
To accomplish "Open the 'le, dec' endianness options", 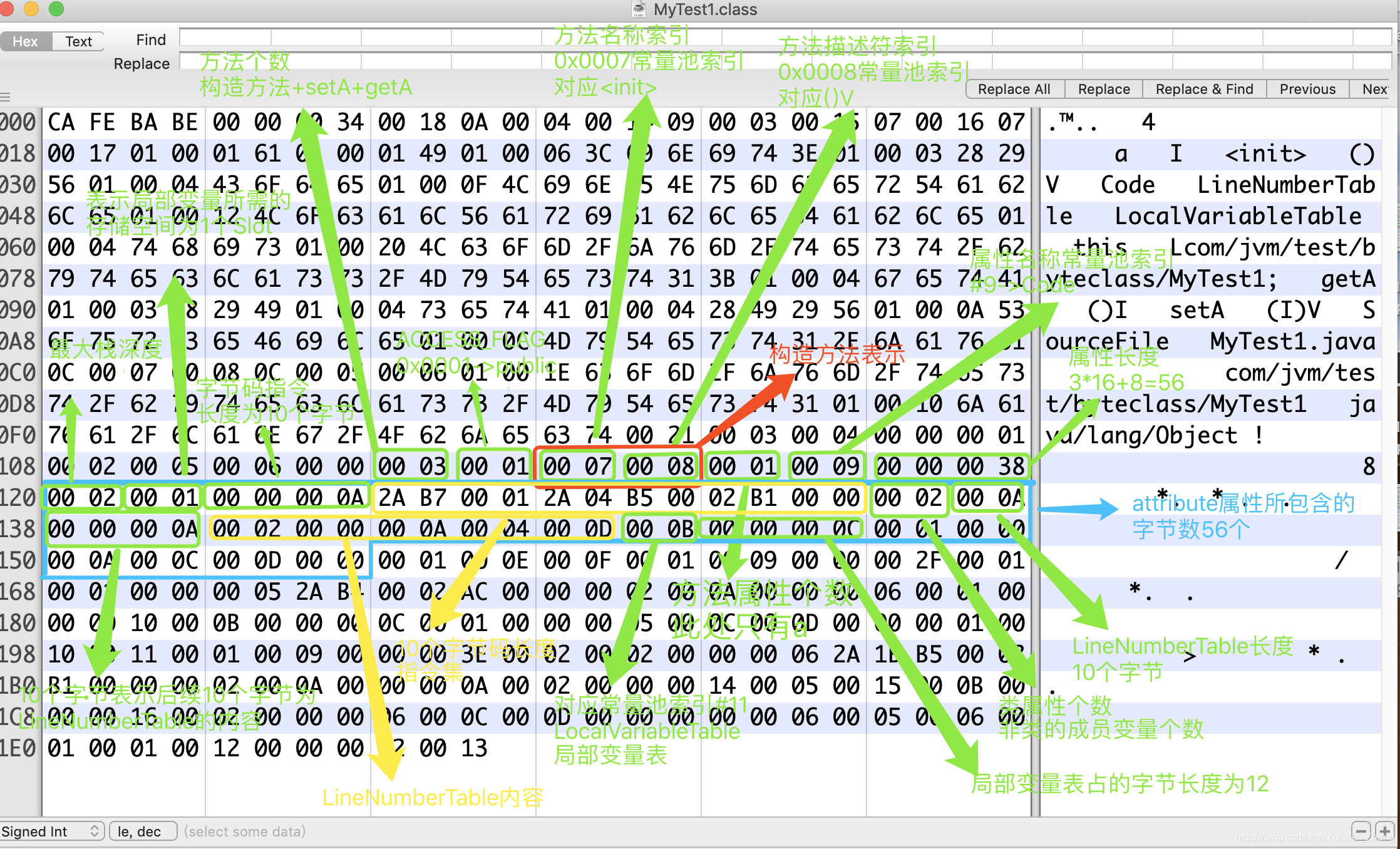I will pyautogui.click(x=142, y=831).
